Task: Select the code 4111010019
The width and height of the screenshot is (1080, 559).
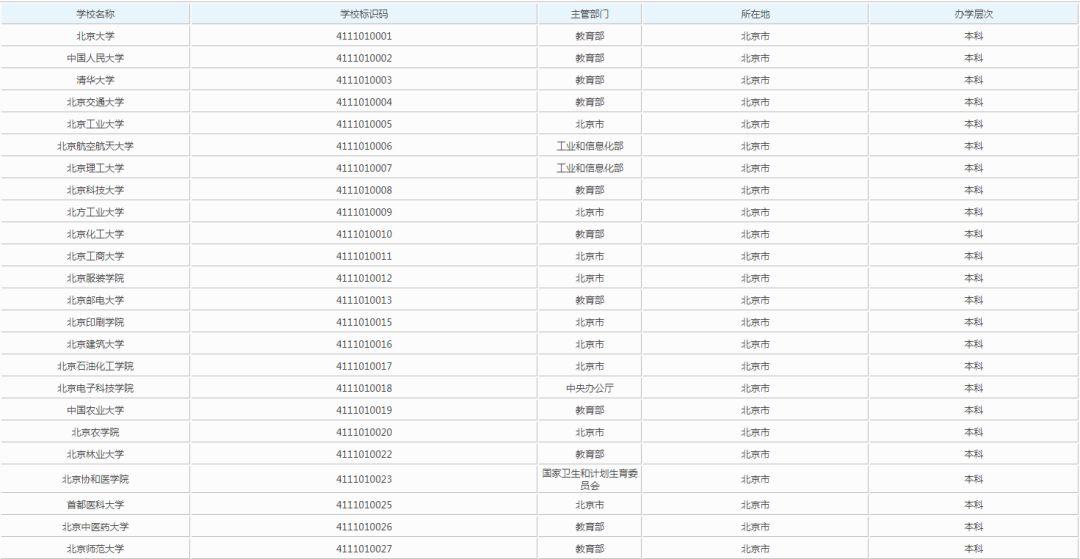Action: click(364, 410)
